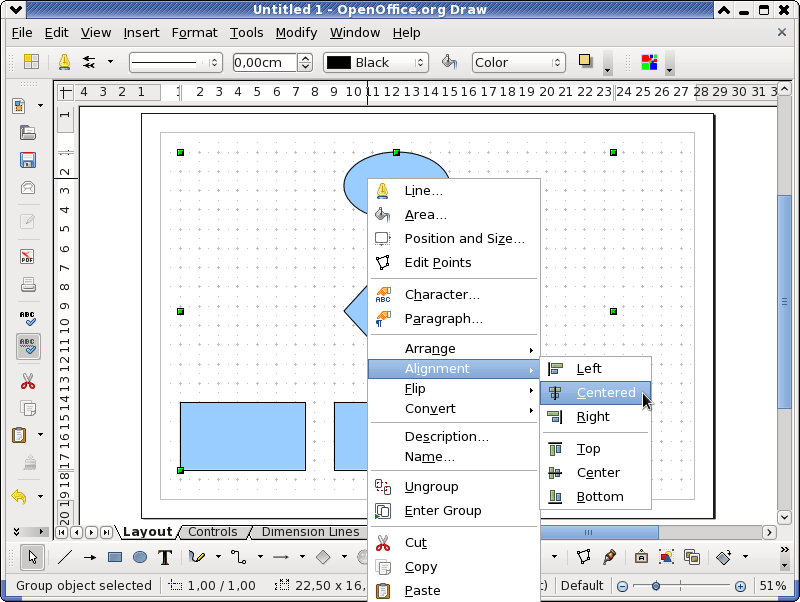The image size is (800, 602).
Task: Expand the Connector tool dropdown arrow
Action: (x=260, y=557)
